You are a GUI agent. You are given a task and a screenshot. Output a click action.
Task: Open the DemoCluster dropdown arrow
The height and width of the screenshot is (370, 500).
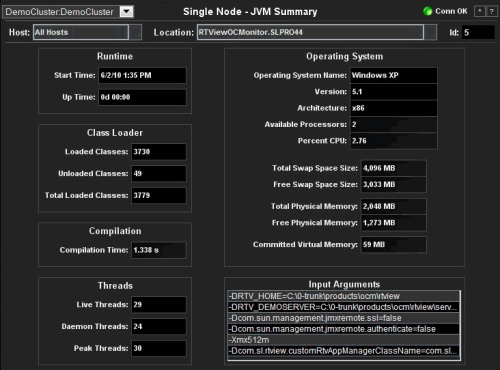click(126, 12)
